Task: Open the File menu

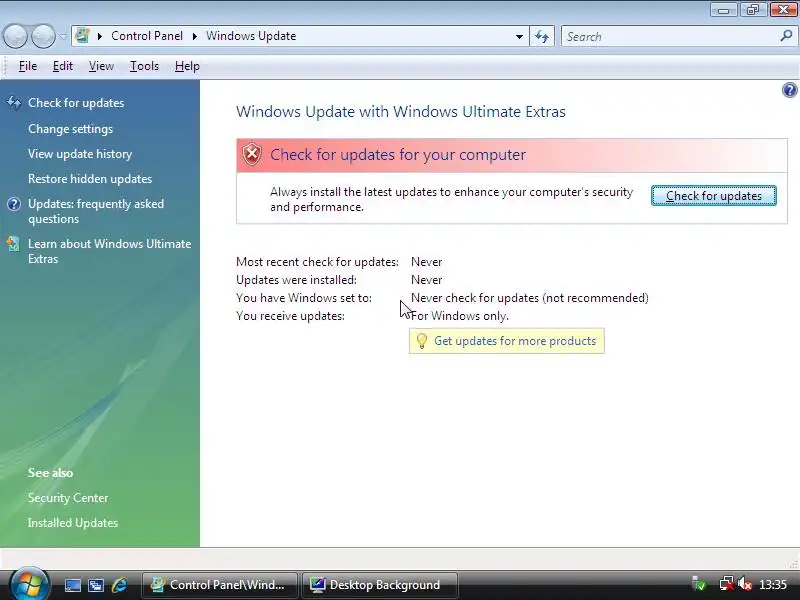Action: tap(28, 66)
